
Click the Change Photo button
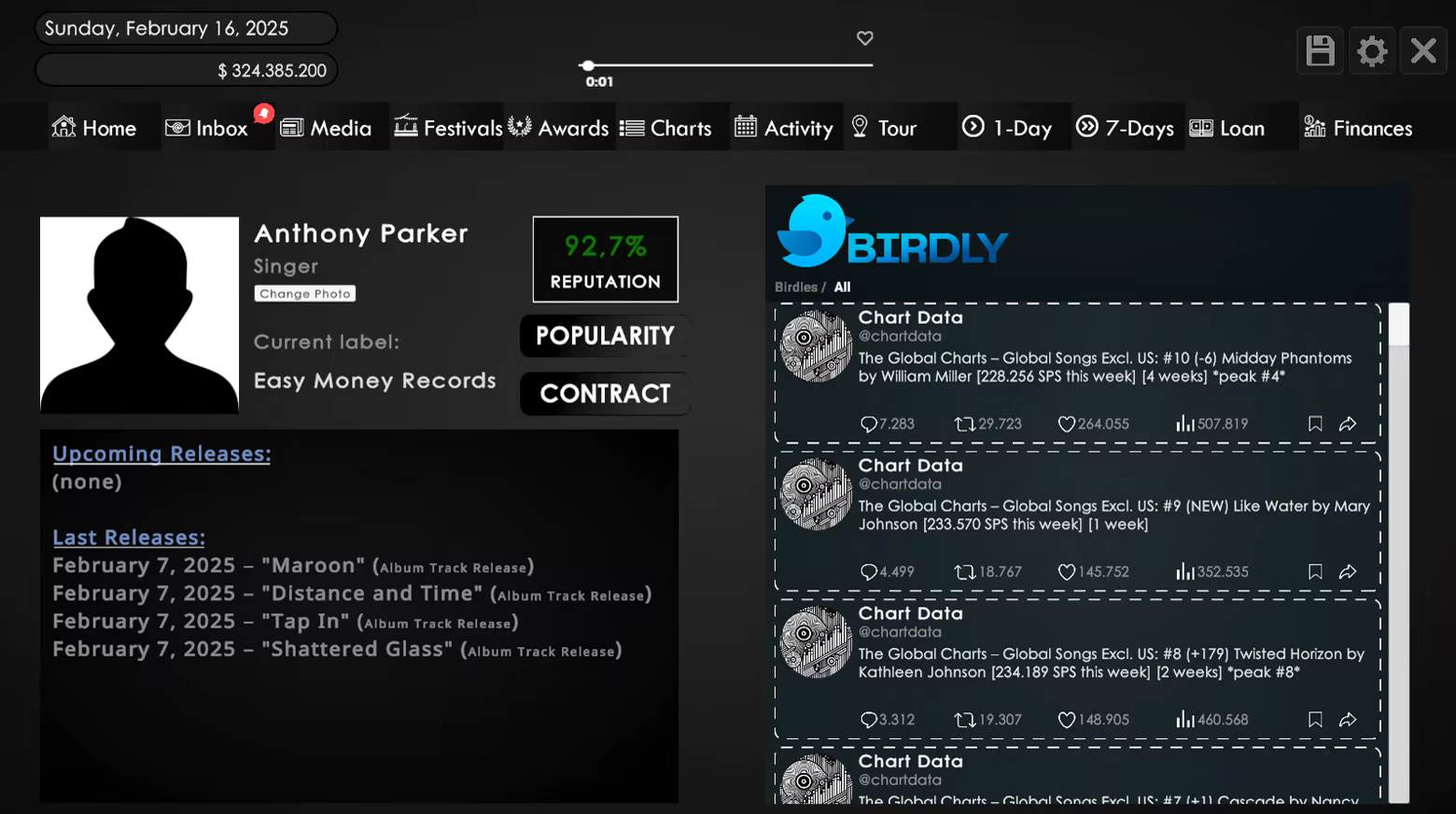click(305, 293)
